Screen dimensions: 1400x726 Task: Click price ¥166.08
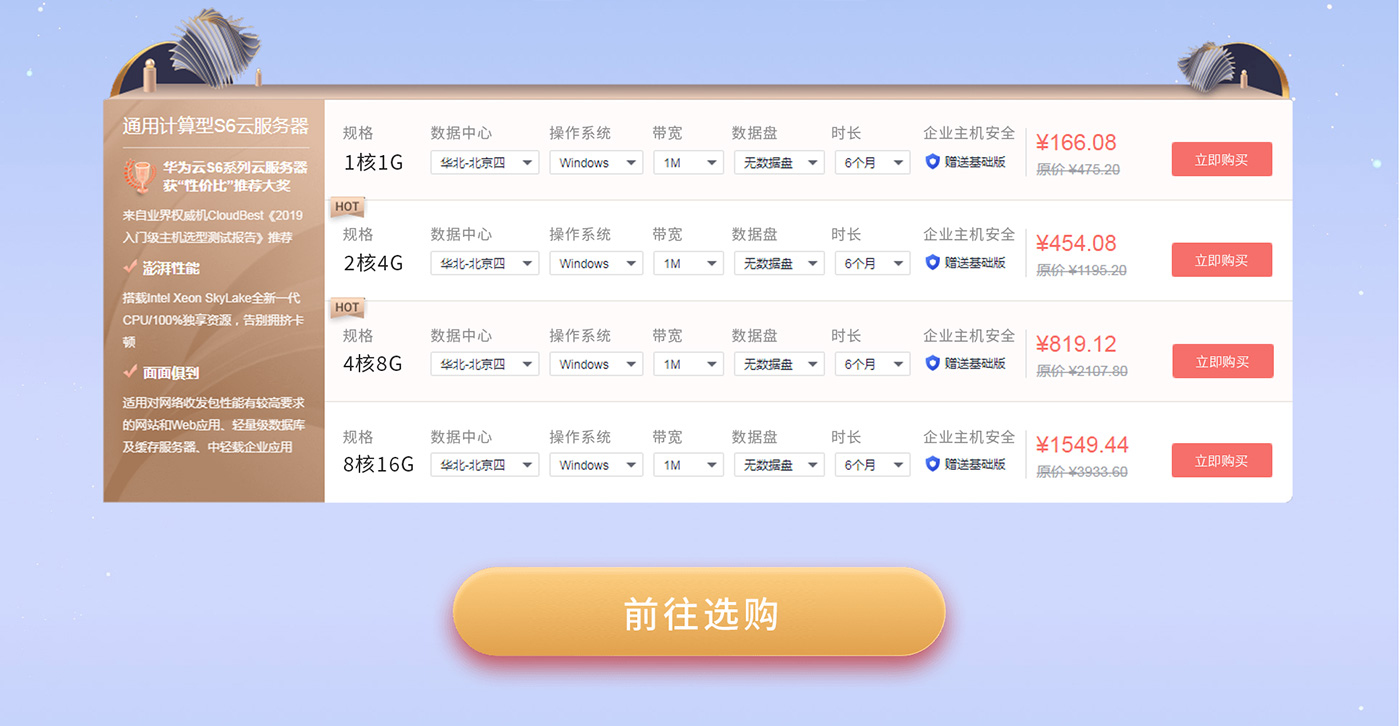[x=1076, y=143]
